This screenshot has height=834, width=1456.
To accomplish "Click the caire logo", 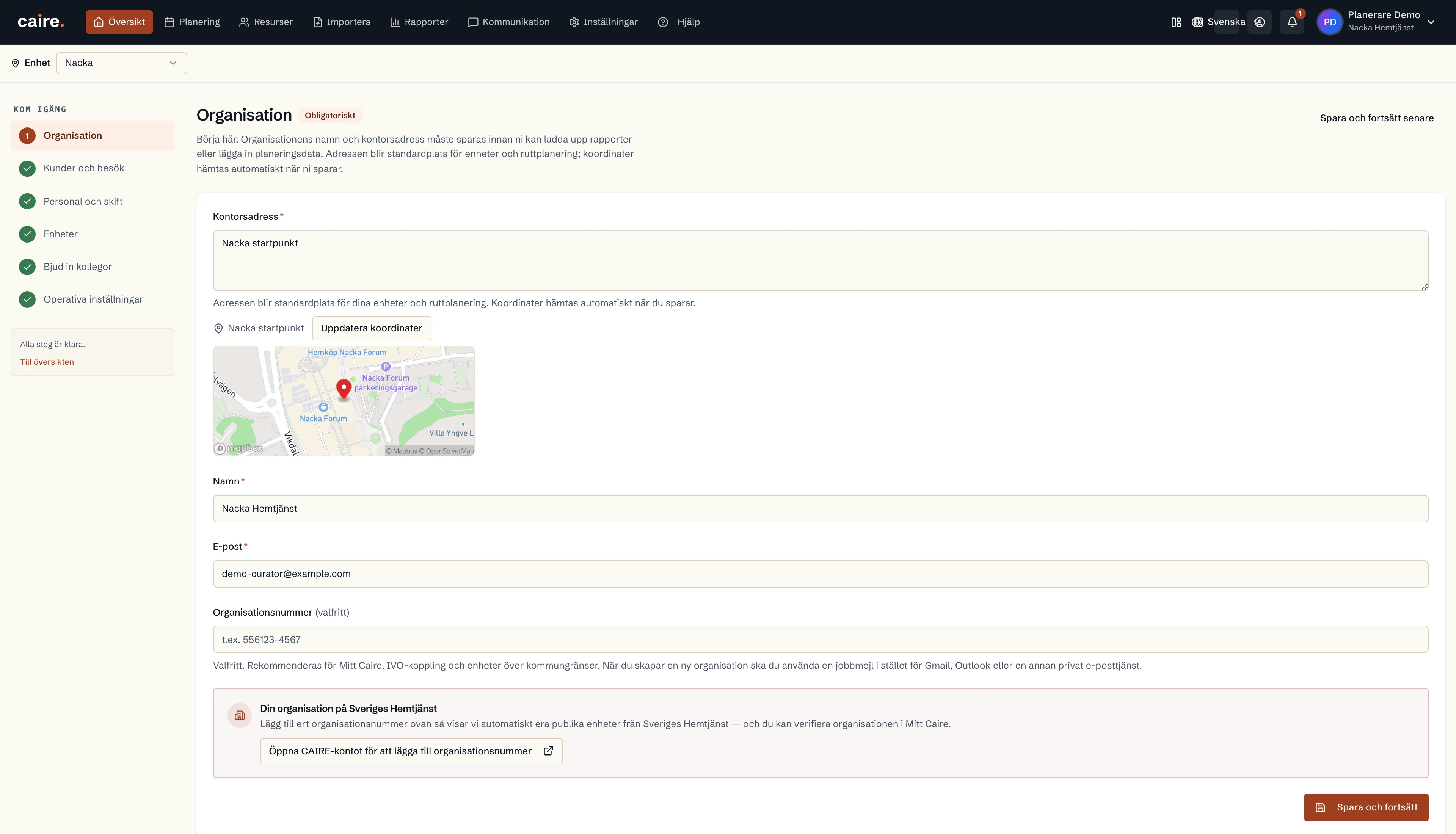I will pyautogui.click(x=41, y=22).
